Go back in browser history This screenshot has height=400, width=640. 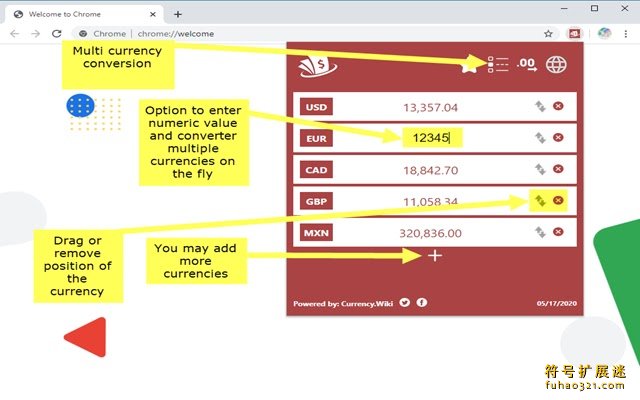tap(15, 33)
